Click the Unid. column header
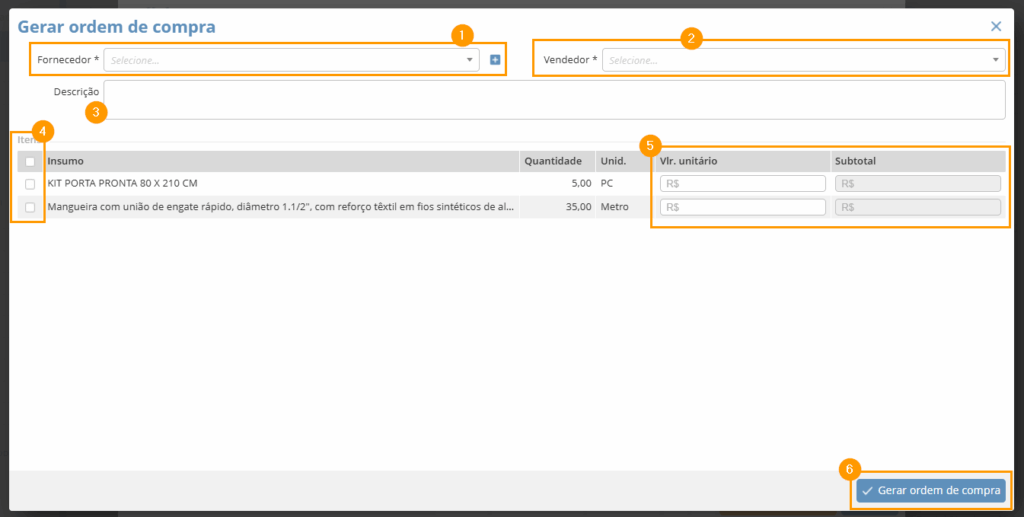This screenshot has height=517, width=1024. pyautogui.click(x=612, y=161)
